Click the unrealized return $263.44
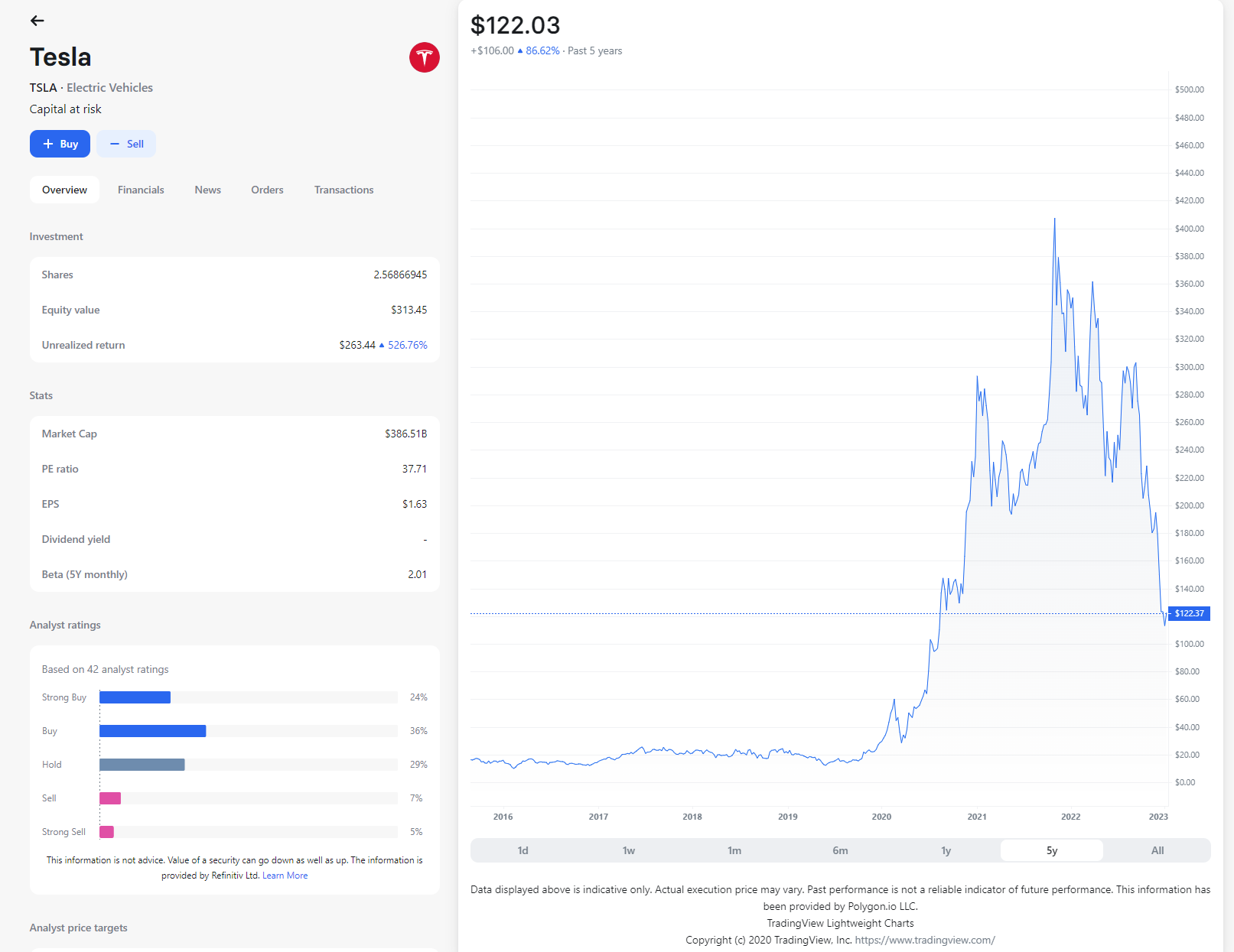1234x952 pixels. point(357,345)
